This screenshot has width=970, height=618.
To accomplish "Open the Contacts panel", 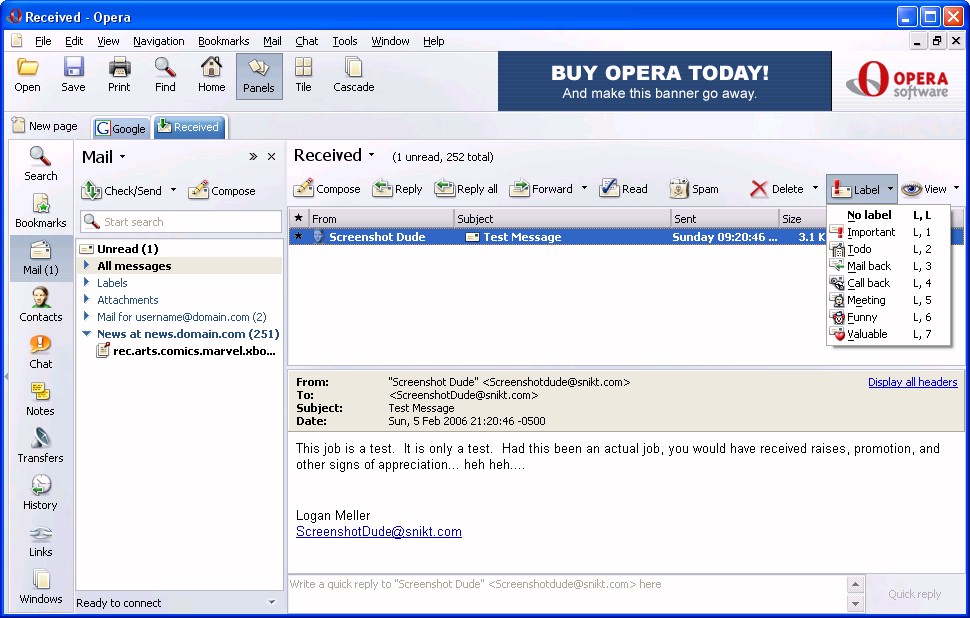I will [40, 304].
